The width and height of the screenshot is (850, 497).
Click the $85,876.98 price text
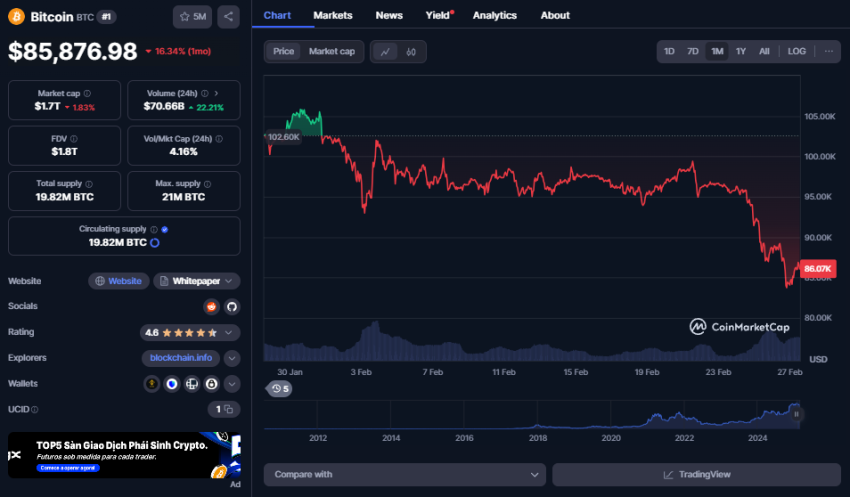pos(73,51)
